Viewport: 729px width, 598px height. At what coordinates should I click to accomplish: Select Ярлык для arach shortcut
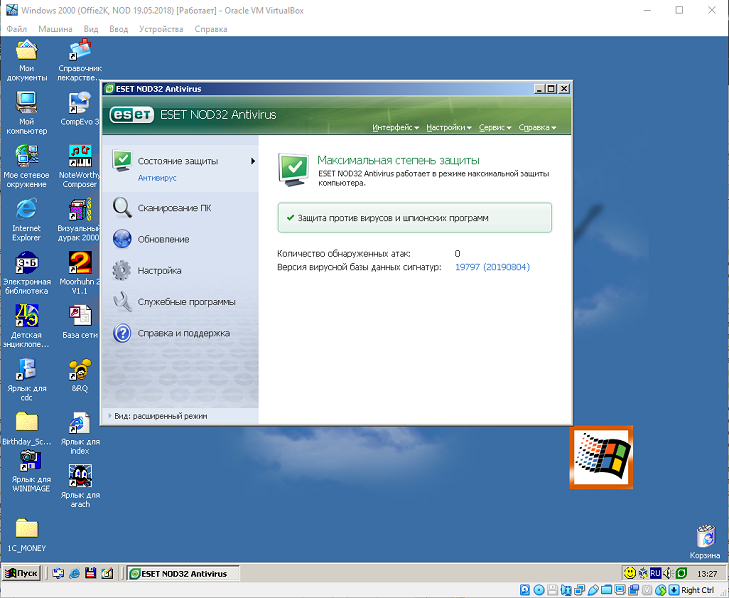click(x=80, y=486)
